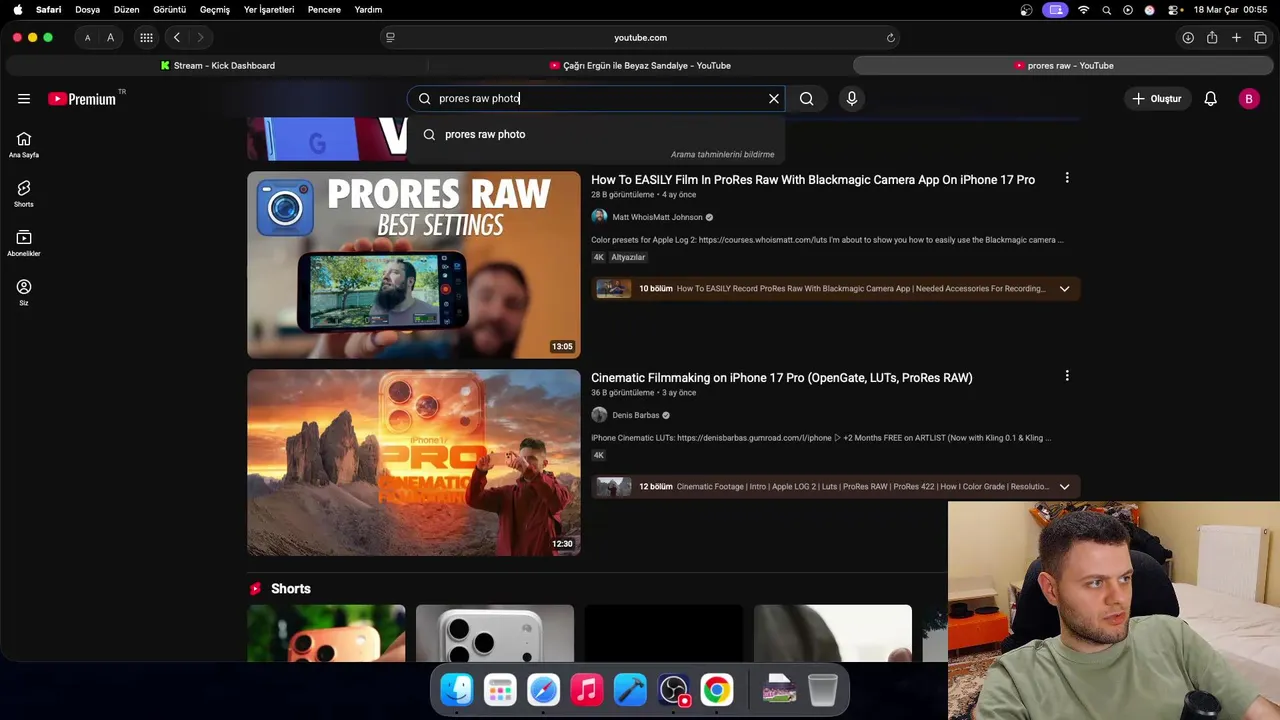1280x720 pixels.
Task: Open the account avatar B
Action: [1249, 99]
